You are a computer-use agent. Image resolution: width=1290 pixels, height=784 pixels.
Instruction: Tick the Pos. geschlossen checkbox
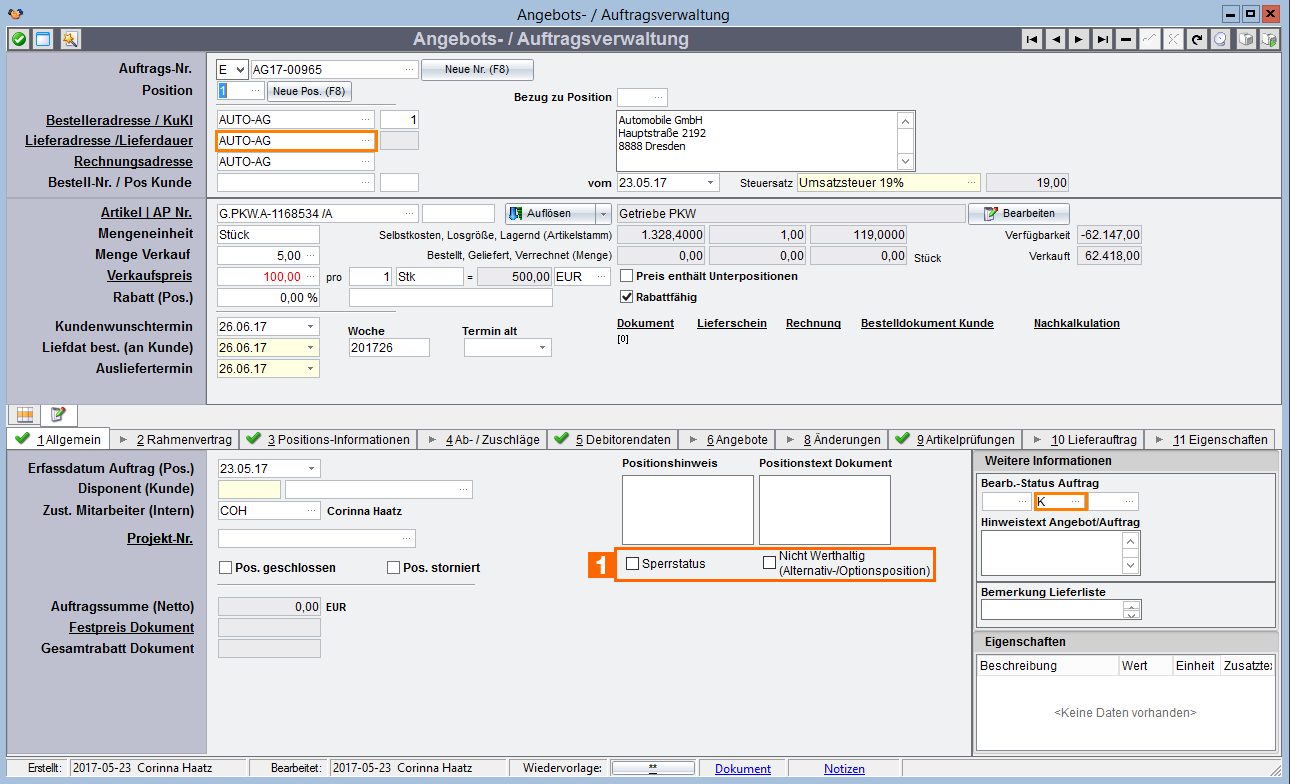225,567
